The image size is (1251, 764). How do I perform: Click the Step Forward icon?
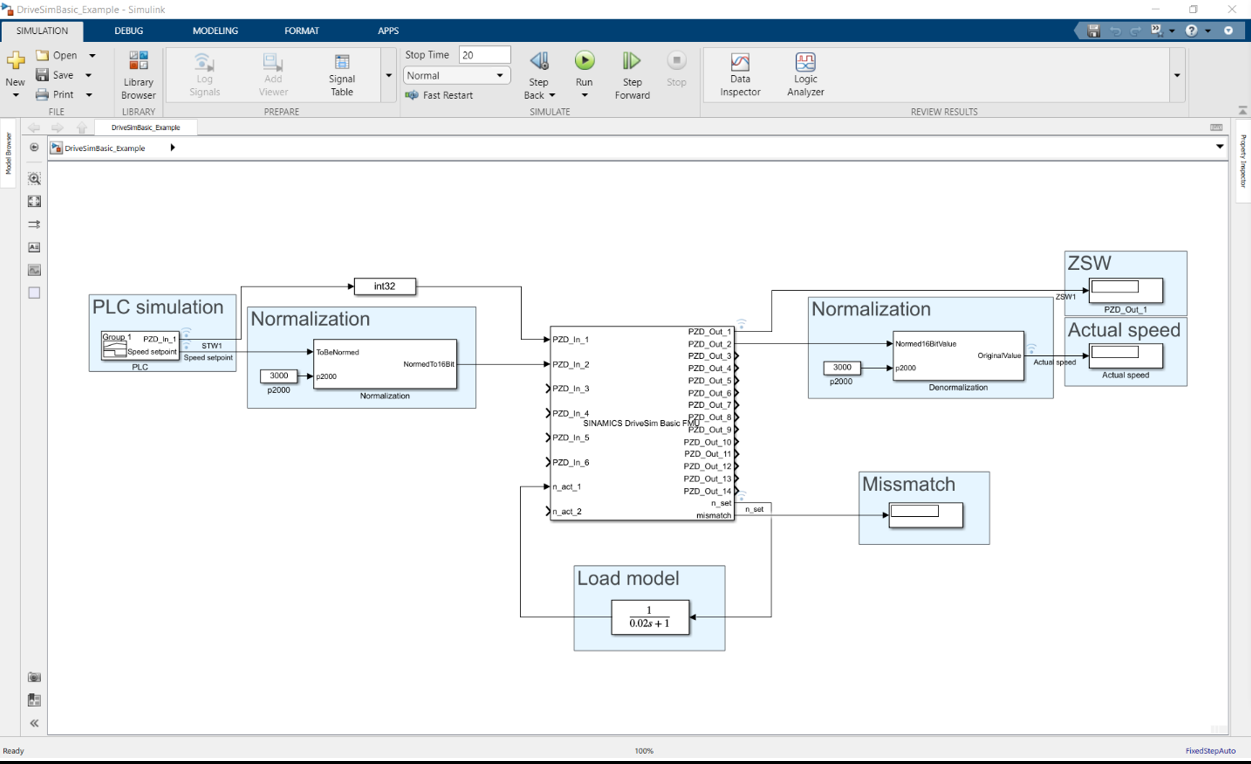point(631,62)
